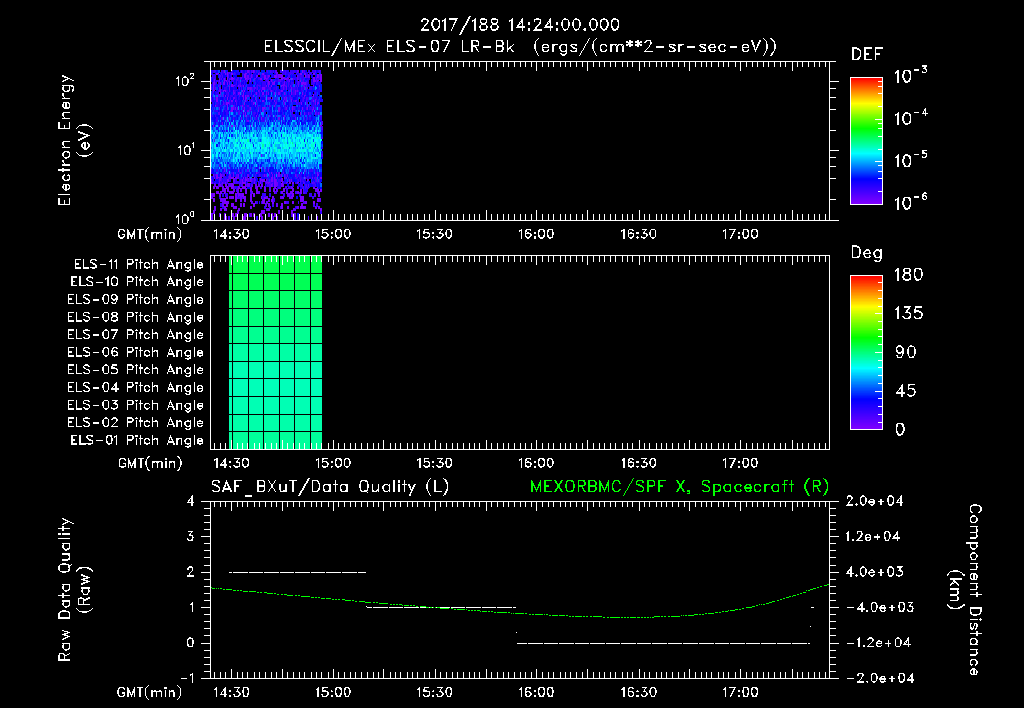Click the Component Distance (km) axis label
The width and height of the screenshot is (1024, 708).
click(x=965, y=590)
